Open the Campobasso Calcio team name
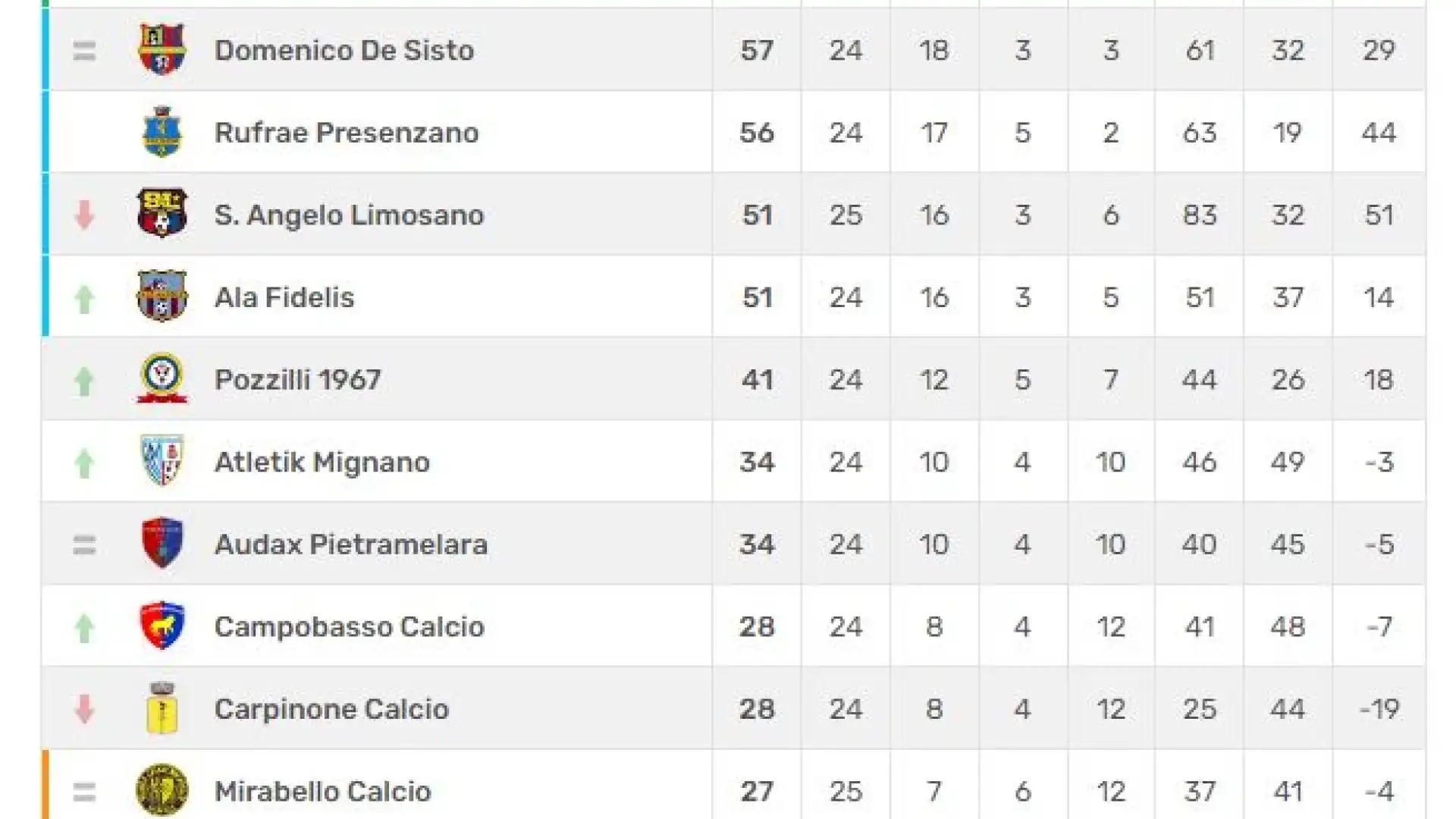Screen dimensions: 1456x819 [x=349, y=626]
